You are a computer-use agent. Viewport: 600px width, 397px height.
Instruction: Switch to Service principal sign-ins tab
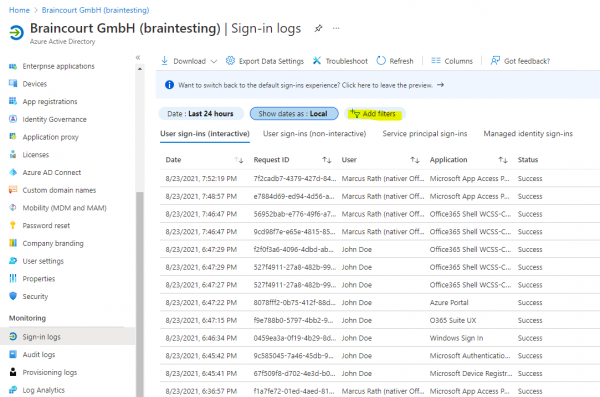425,134
